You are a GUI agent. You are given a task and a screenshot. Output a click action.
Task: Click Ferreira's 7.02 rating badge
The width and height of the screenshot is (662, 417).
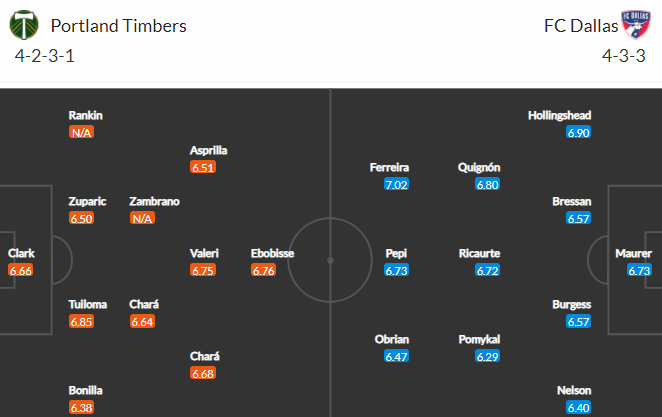pos(396,184)
